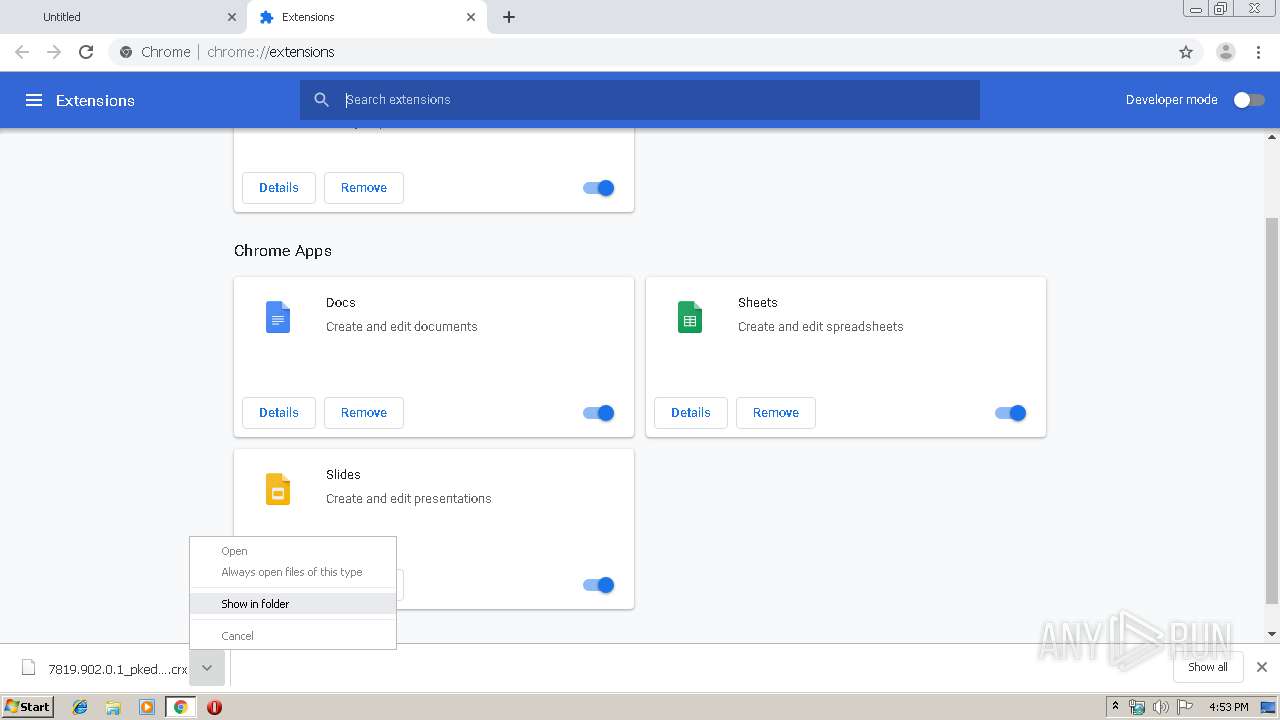Bookmark this page with star icon
1280x720 pixels.
[1186, 52]
